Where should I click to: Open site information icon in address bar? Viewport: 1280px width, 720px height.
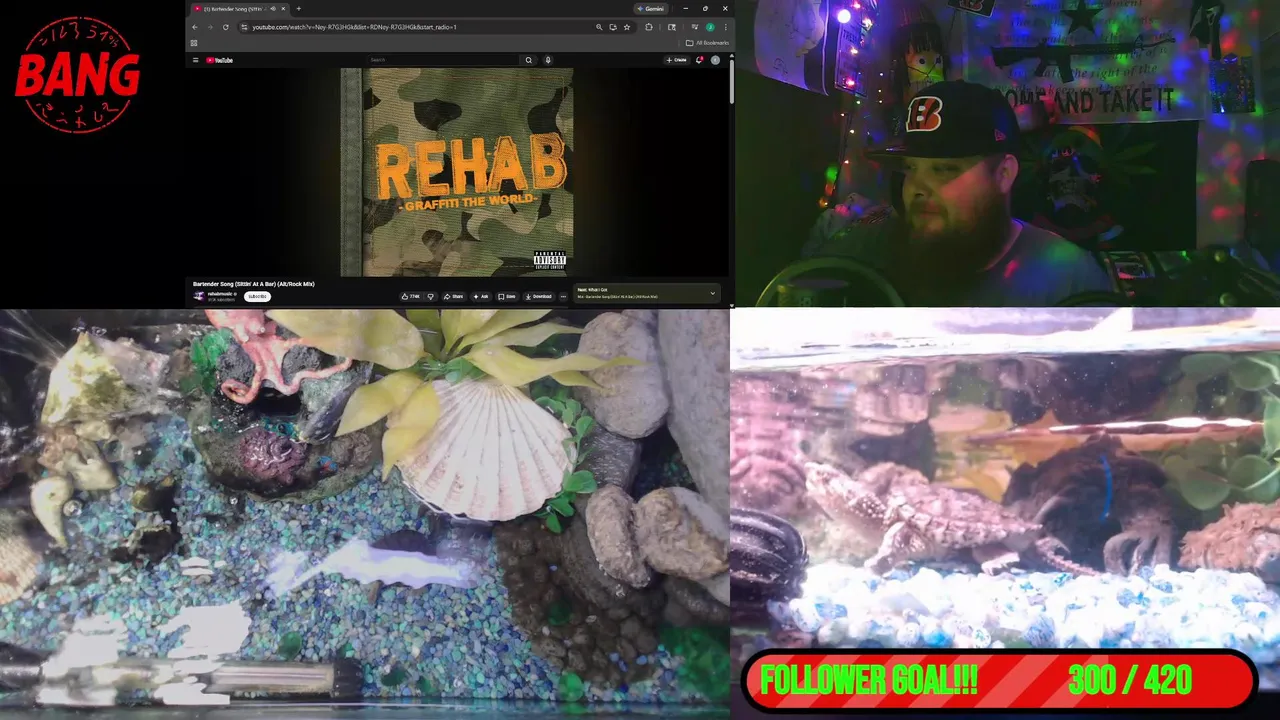click(244, 27)
